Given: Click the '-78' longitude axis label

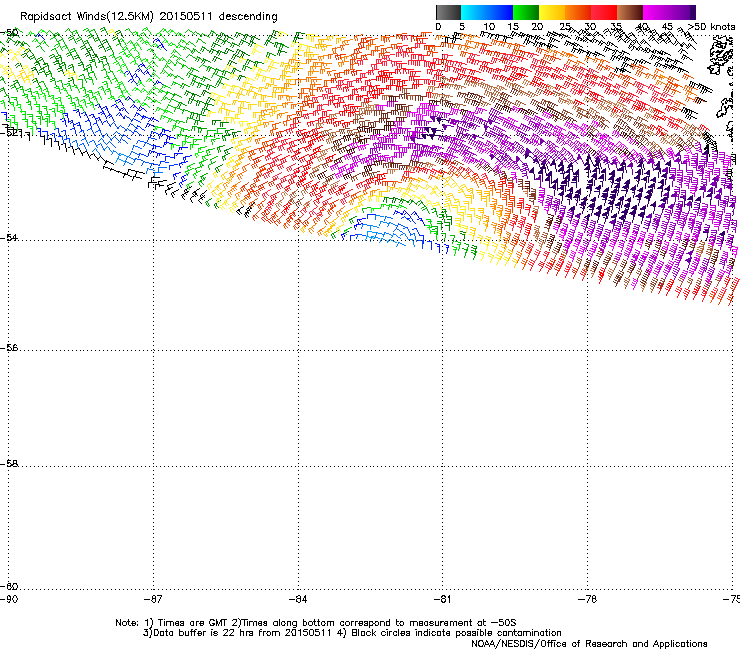Looking at the screenshot, I should pyautogui.click(x=588, y=599).
